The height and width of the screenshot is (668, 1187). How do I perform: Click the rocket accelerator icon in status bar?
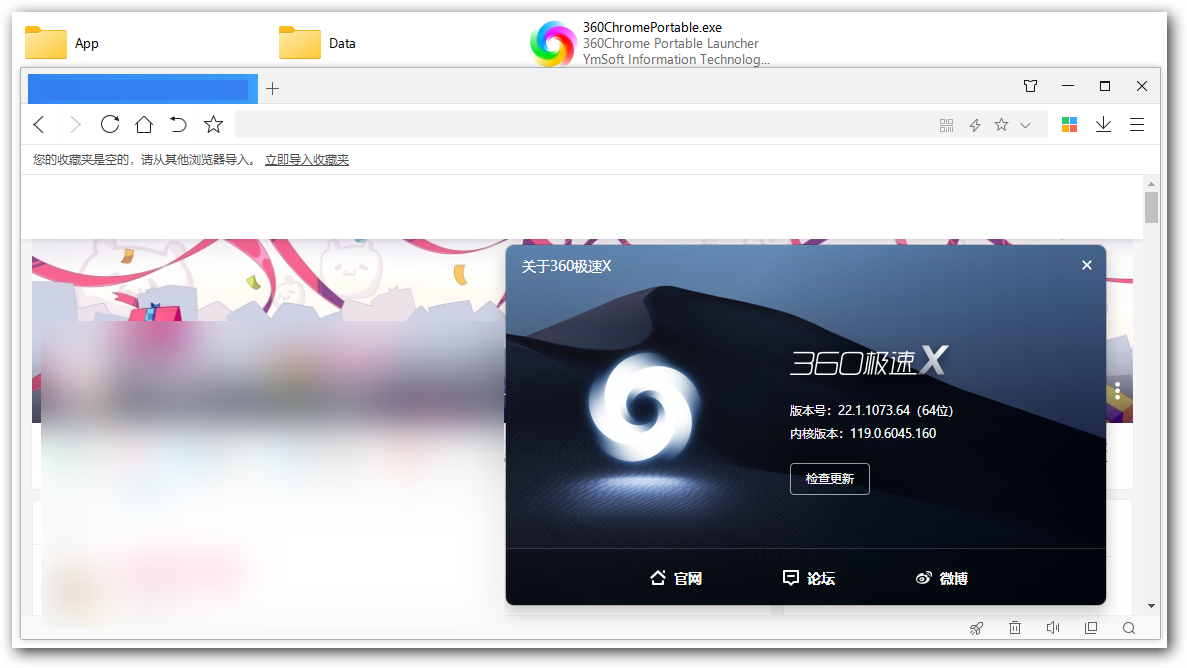(977, 628)
